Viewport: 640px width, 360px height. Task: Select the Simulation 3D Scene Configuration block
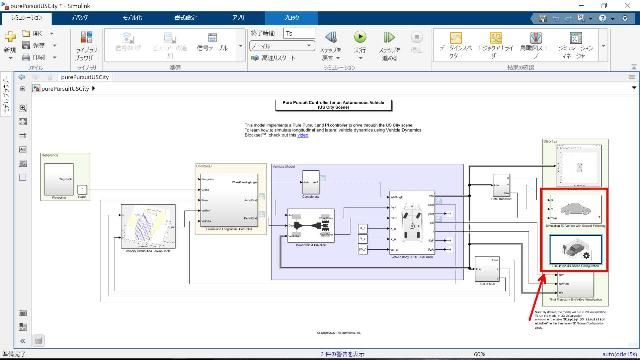575,249
